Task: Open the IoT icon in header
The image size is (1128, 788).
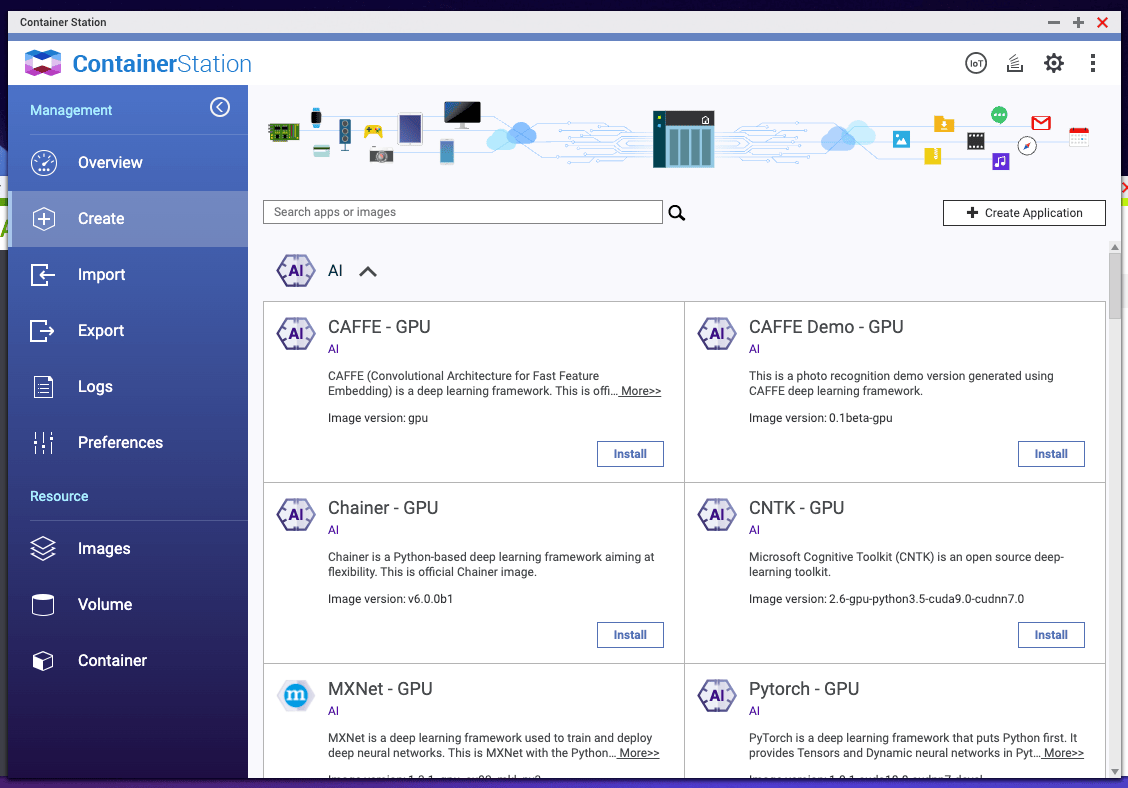Action: [975, 63]
